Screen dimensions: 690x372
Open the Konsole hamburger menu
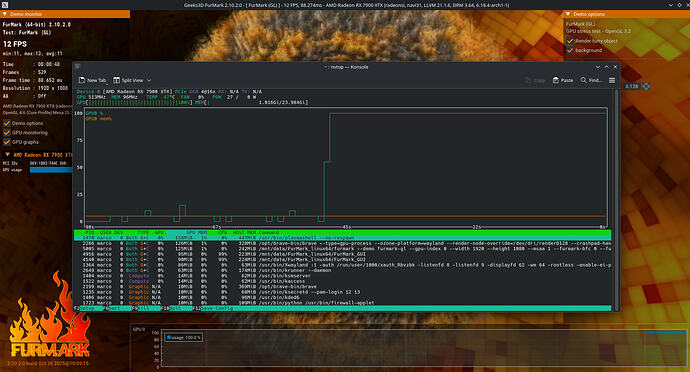(612, 80)
